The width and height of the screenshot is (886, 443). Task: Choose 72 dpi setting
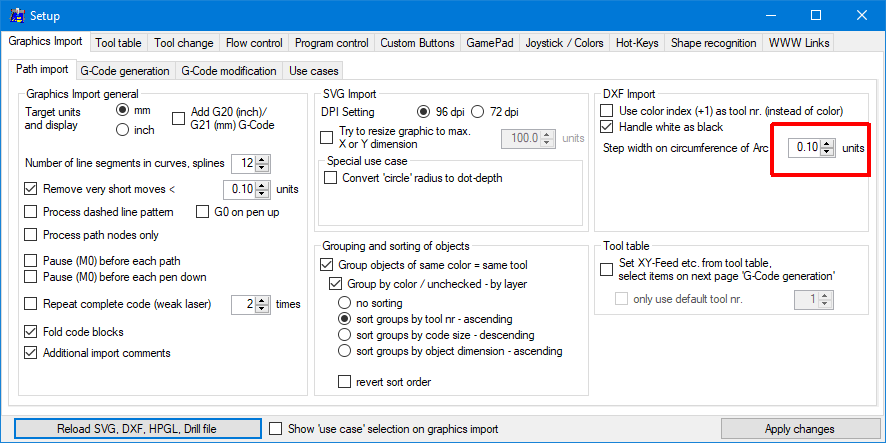click(478, 111)
